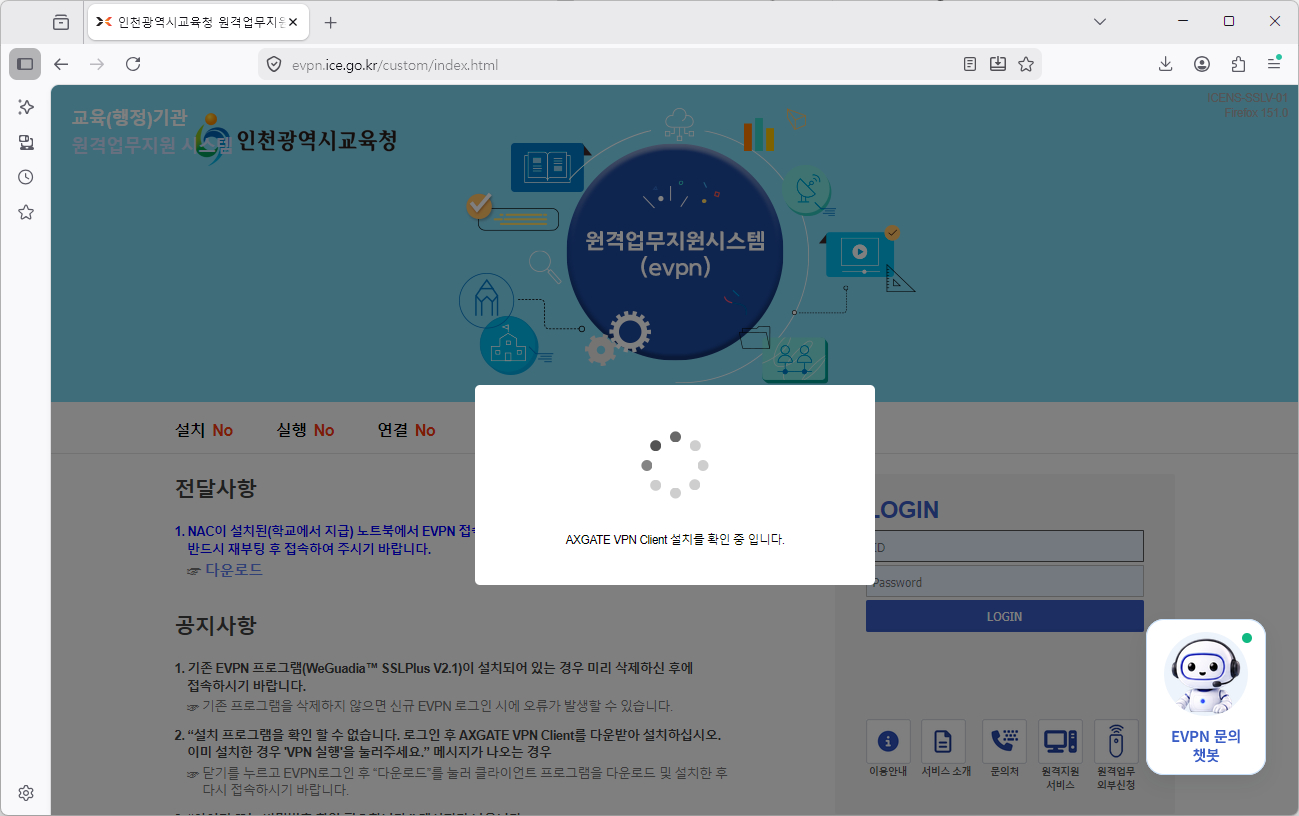This screenshot has height=816, width=1299.
Task: Open the Firefox View icon
Action: coord(61,22)
